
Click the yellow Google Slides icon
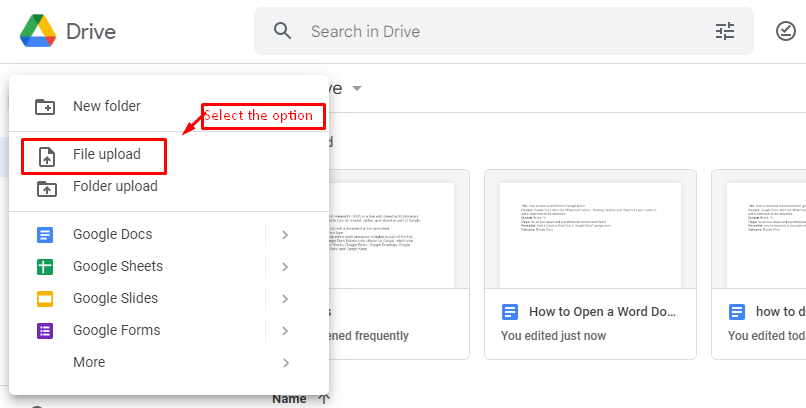[45, 299]
